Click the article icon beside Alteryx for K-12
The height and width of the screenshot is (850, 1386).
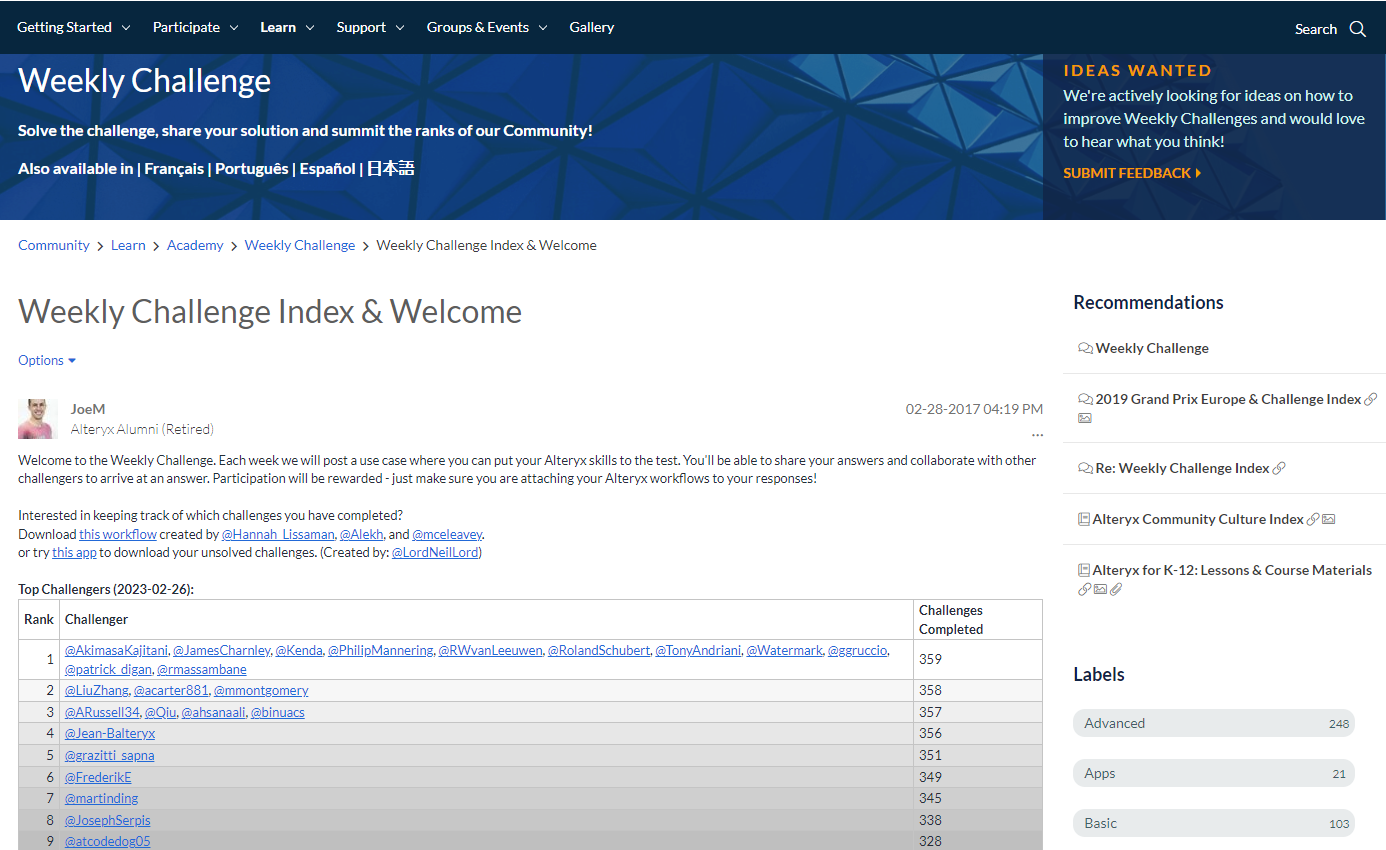pyautogui.click(x=1083, y=570)
